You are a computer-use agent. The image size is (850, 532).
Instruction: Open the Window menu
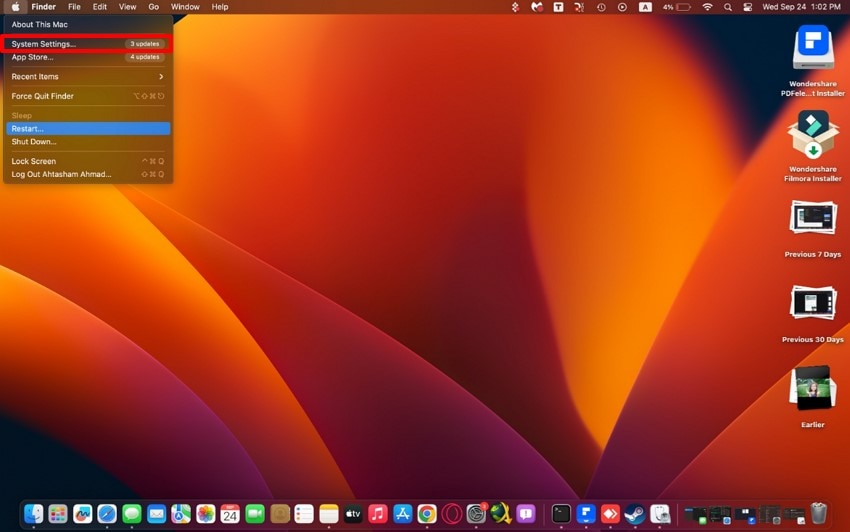[x=185, y=7]
